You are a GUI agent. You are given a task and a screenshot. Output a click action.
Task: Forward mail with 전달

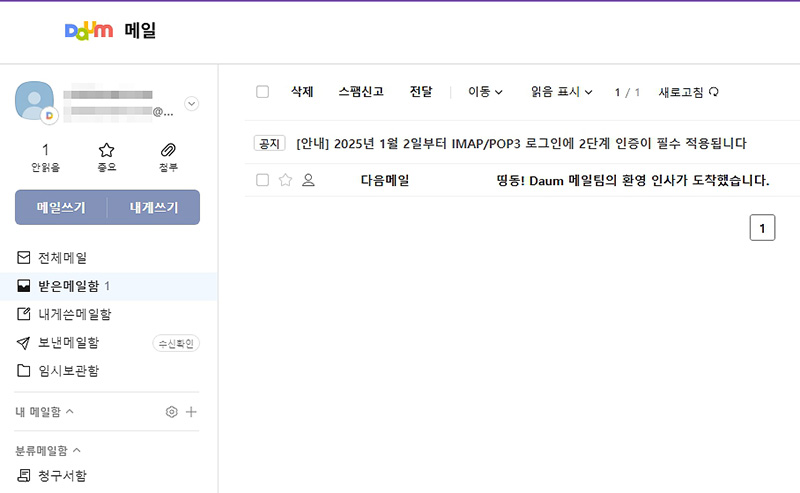pyautogui.click(x=421, y=92)
